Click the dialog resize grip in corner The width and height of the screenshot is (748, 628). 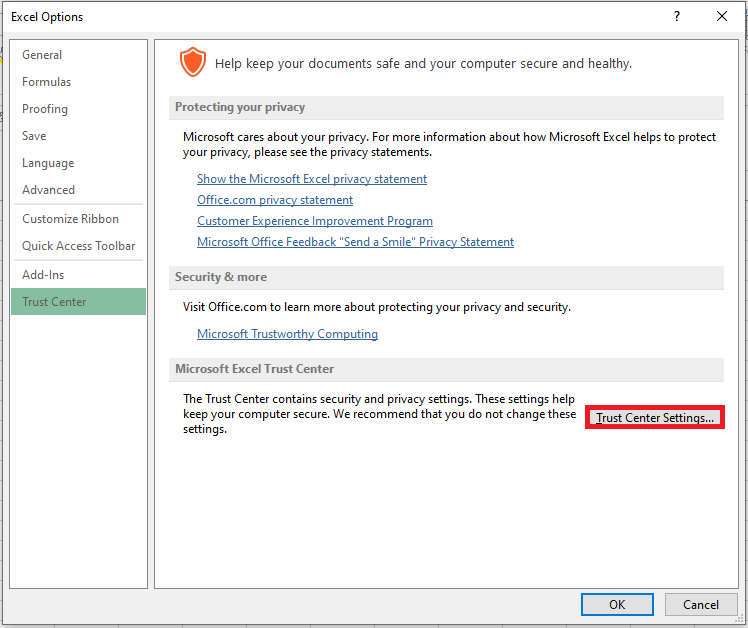click(739, 619)
